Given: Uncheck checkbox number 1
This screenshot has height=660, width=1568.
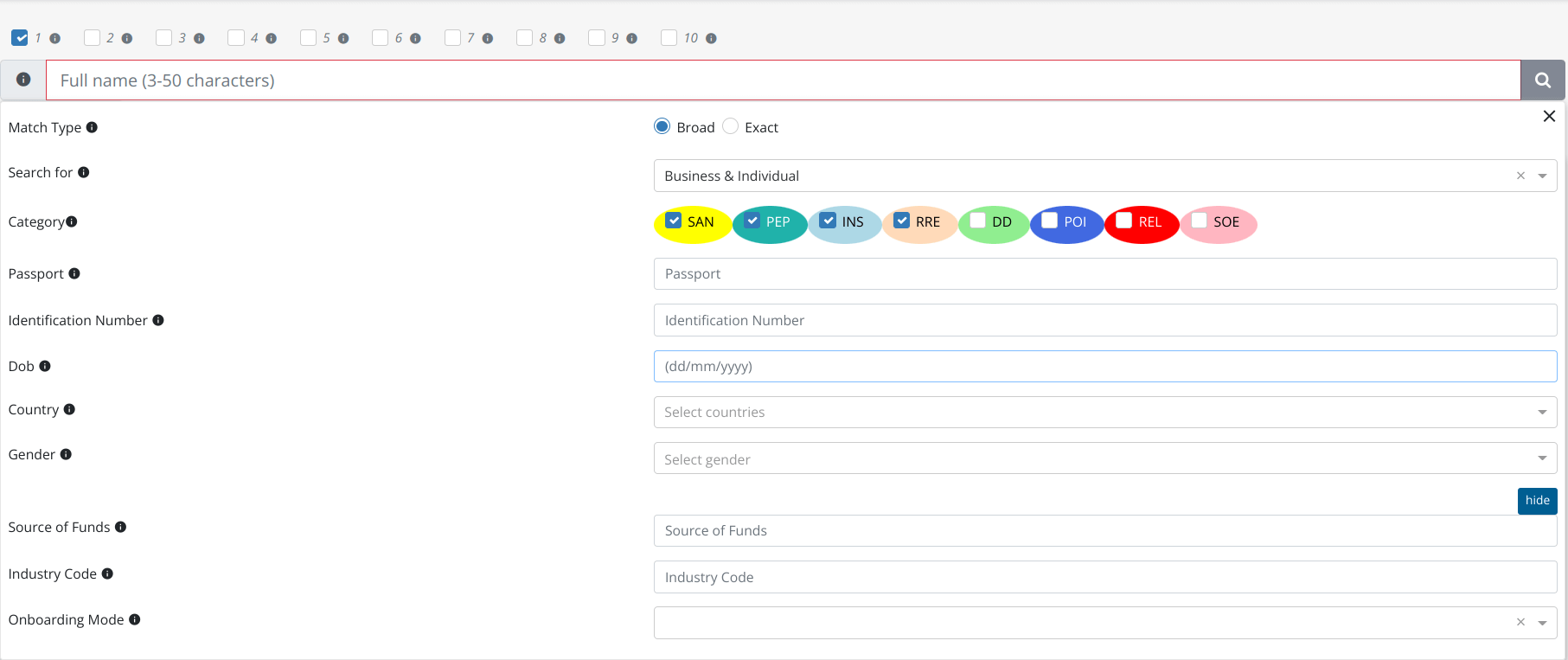Looking at the screenshot, I should 20,37.
